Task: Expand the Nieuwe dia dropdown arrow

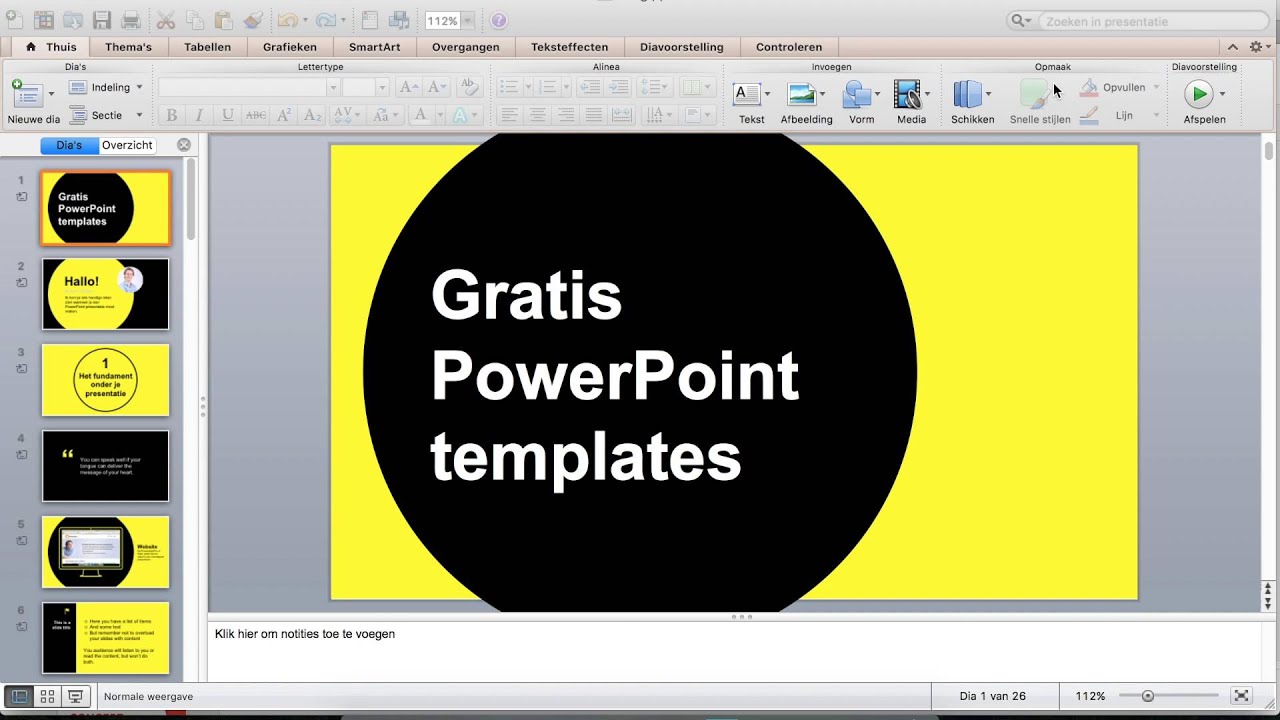Action: point(53,95)
